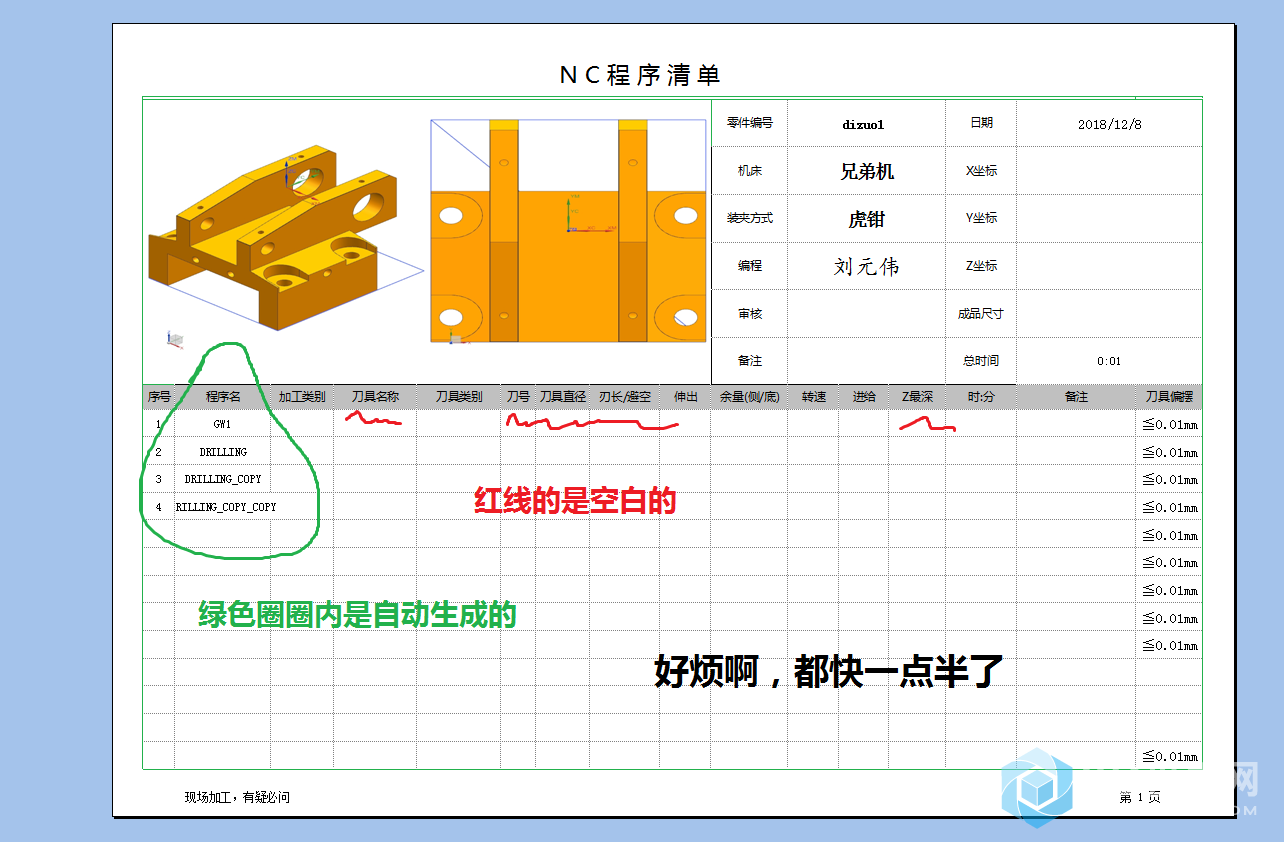Select the '审核' label cell
This screenshot has width=1284, height=842.
(x=750, y=314)
